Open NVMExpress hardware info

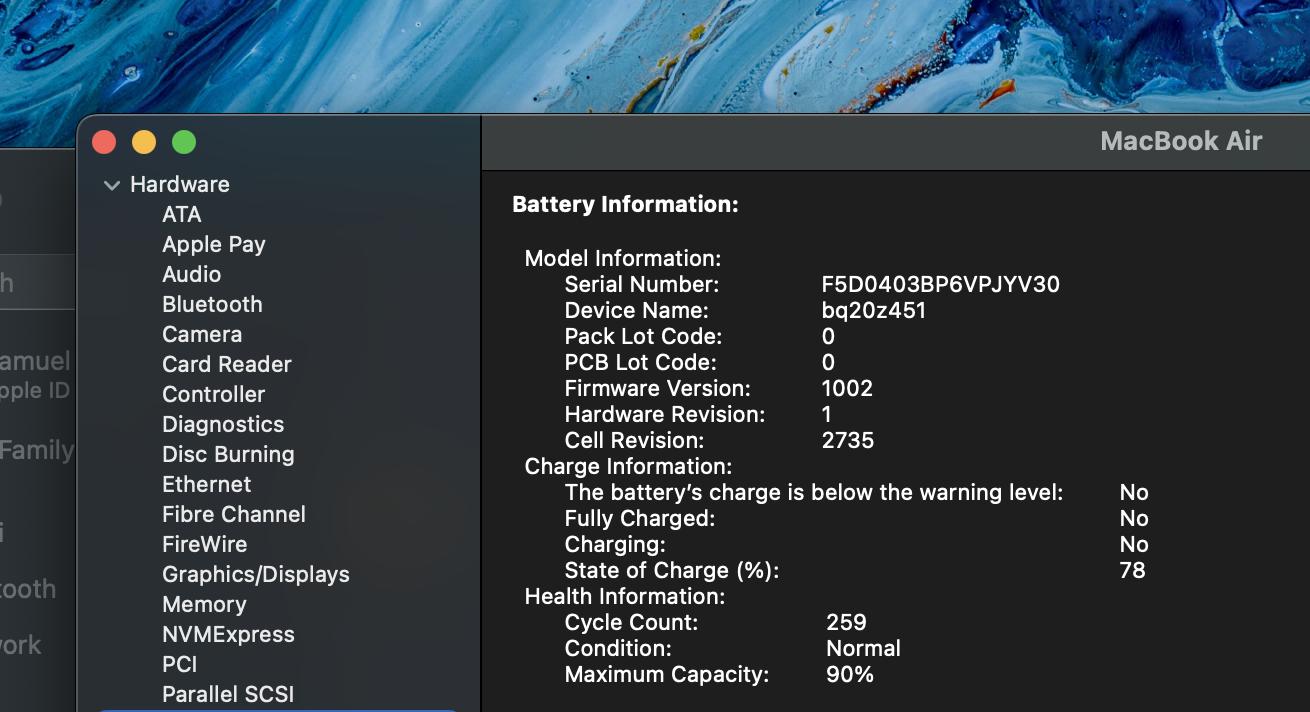(228, 634)
